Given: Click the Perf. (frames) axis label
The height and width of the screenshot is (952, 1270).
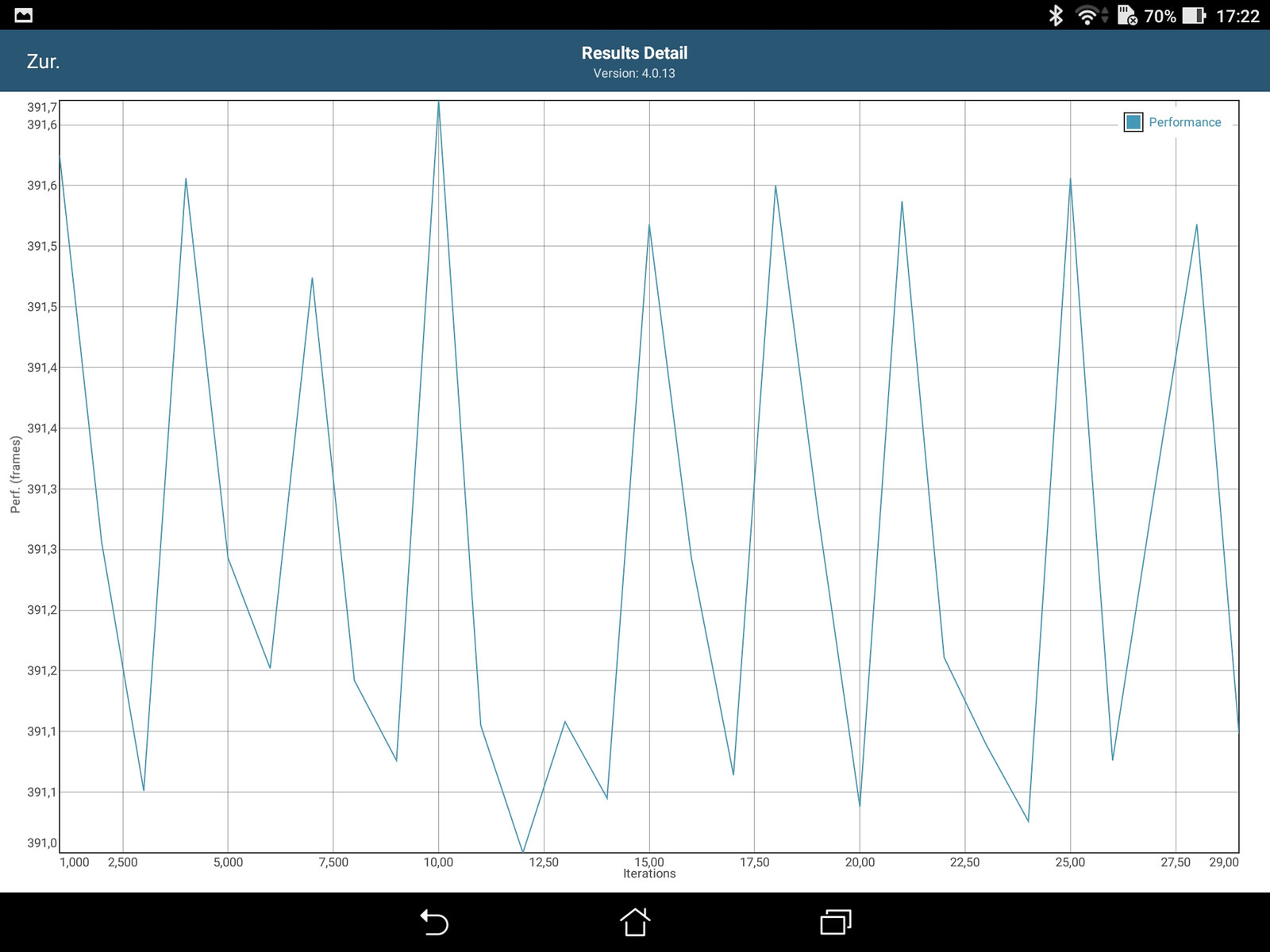Looking at the screenshot, I should point(15,474).
